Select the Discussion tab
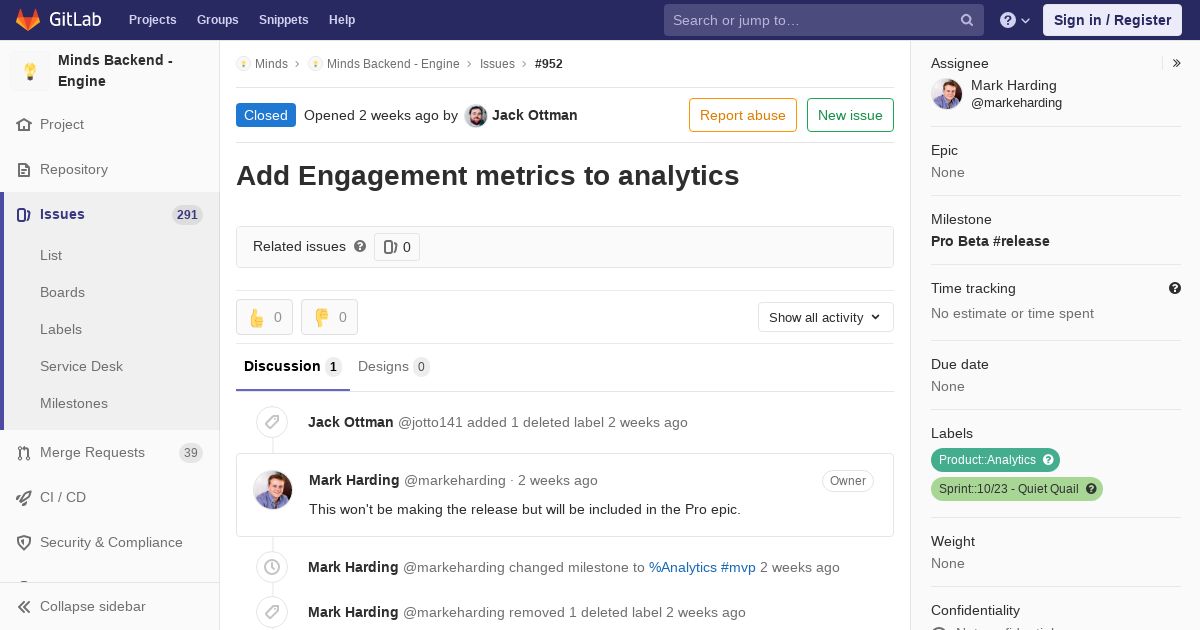Screen dimensions: 1200x630 292,366
